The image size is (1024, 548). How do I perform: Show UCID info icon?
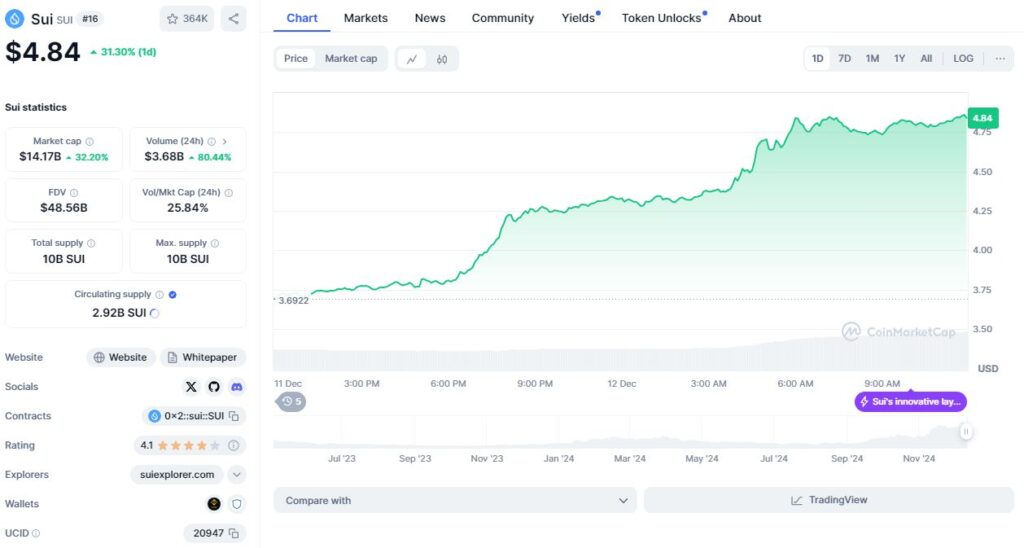tap(36, 534)
